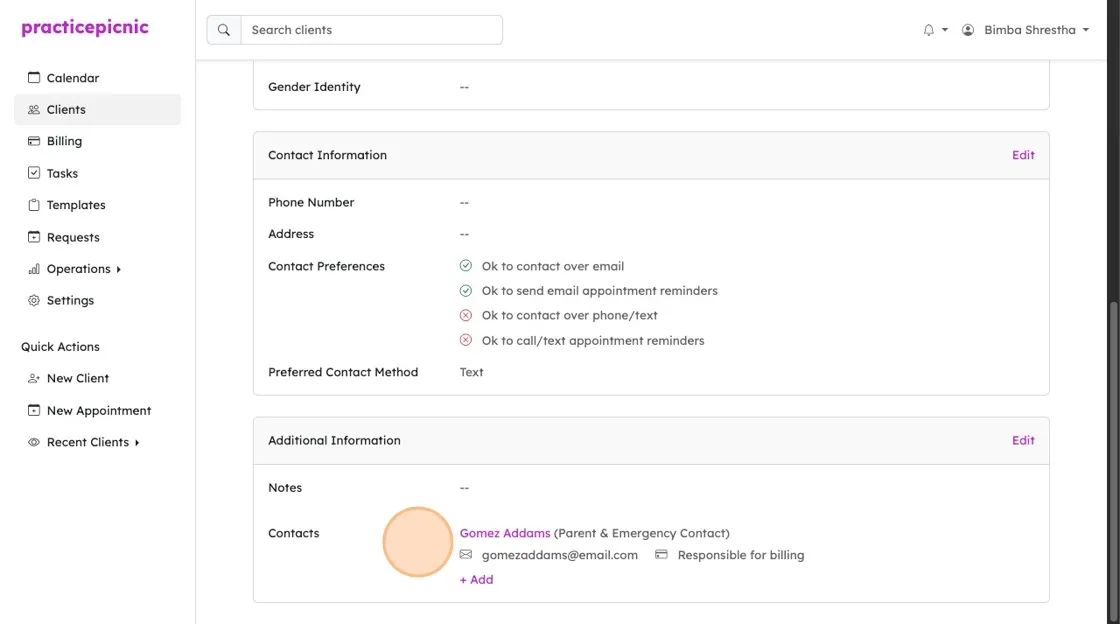
Task: Click the Requests icon
Action: (x=34, y=236)
